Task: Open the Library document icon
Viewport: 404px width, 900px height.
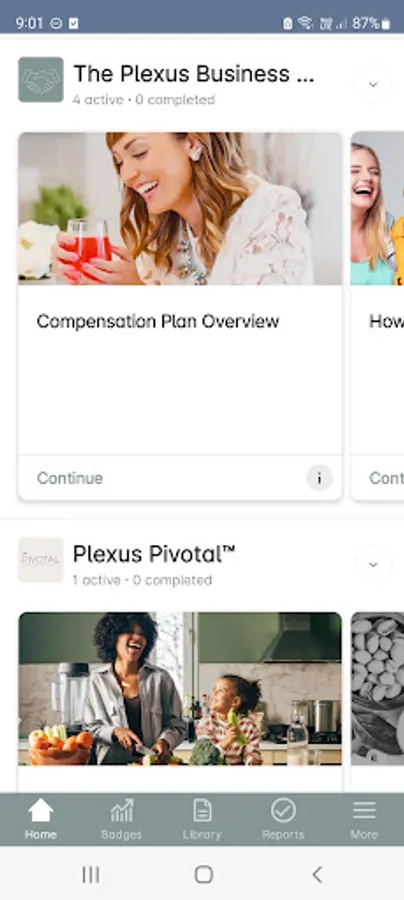Action: click(x=202, y=810)
